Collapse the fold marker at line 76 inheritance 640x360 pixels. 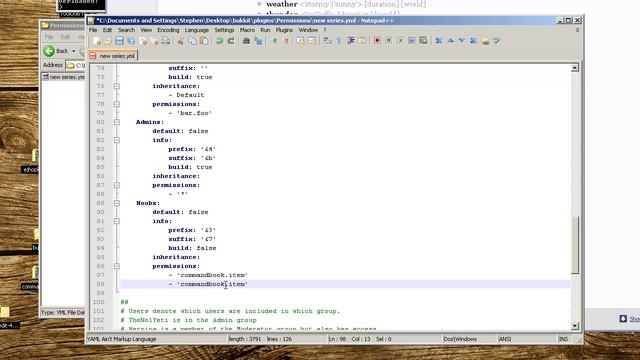(x=117, y=86)
